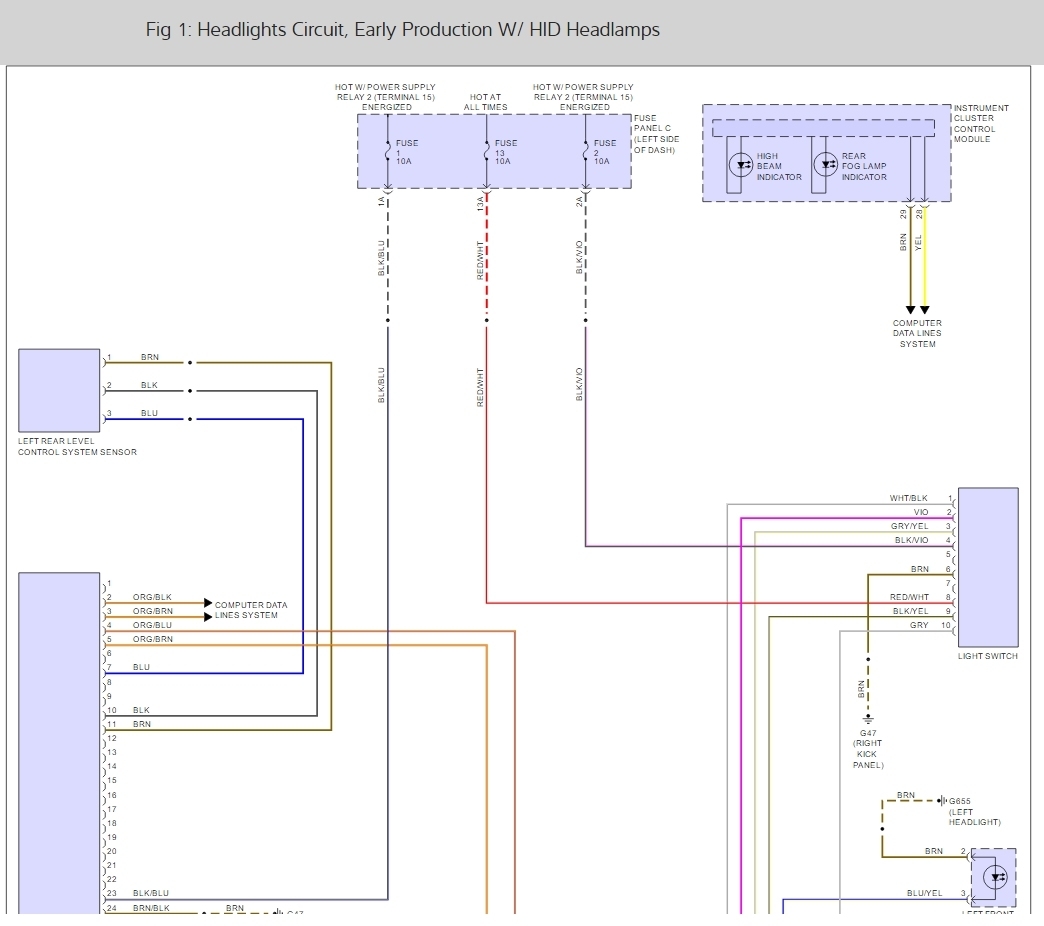Select the G47 ground symbol above its label

point(868,720)
